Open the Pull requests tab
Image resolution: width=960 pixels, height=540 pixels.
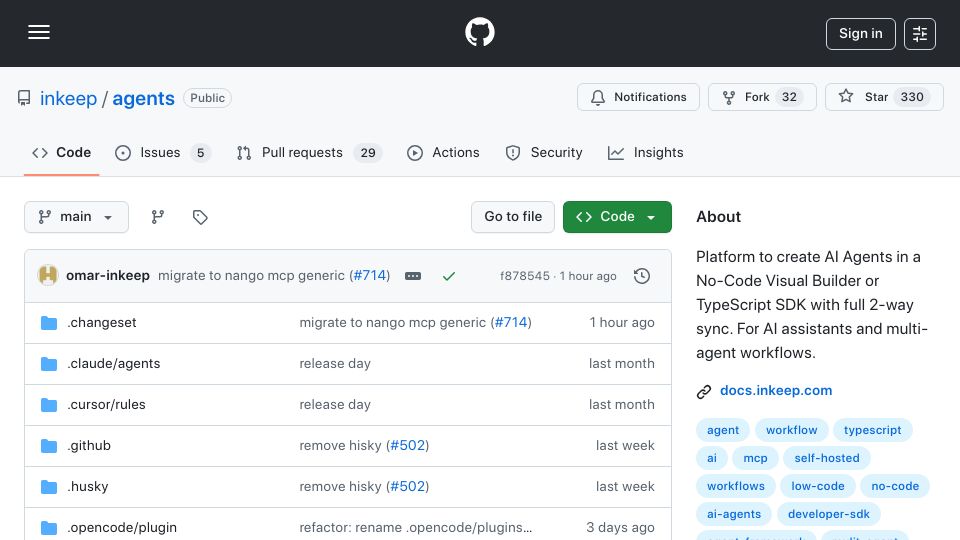tap(309, 152)
